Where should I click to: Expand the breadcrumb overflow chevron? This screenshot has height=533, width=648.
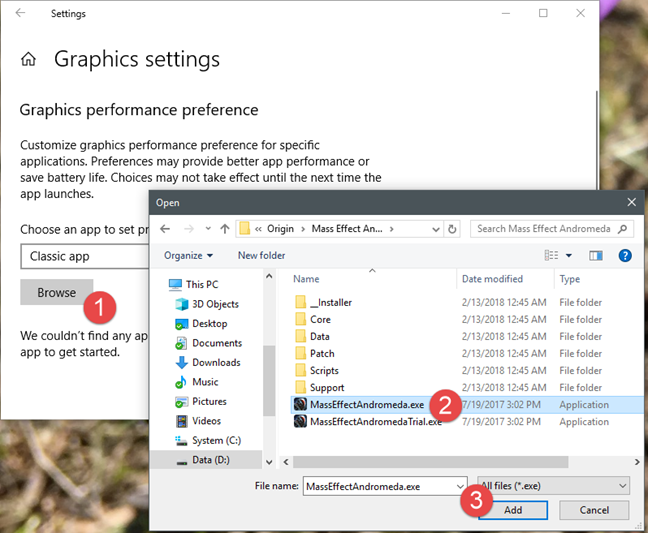258,229
